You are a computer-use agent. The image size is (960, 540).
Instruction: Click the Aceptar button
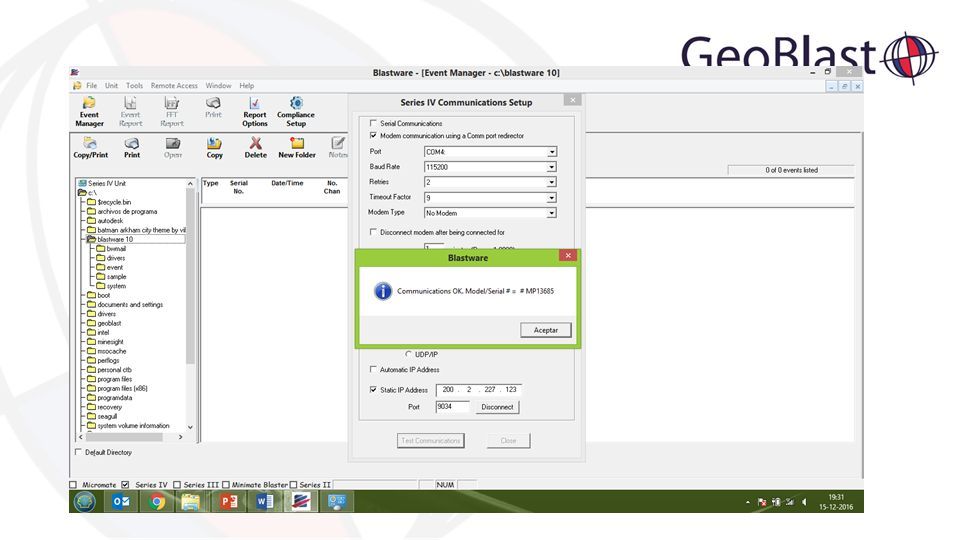pyautogui.click(x=546, y=330)
